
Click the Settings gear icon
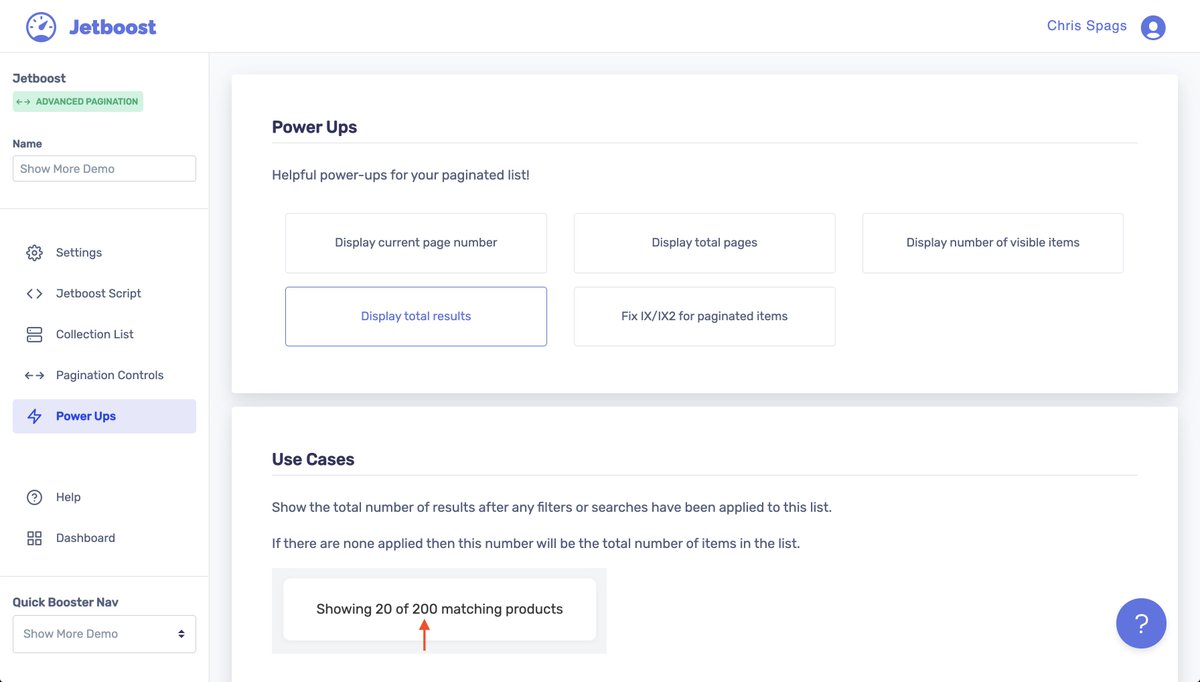tap(34, 253)
